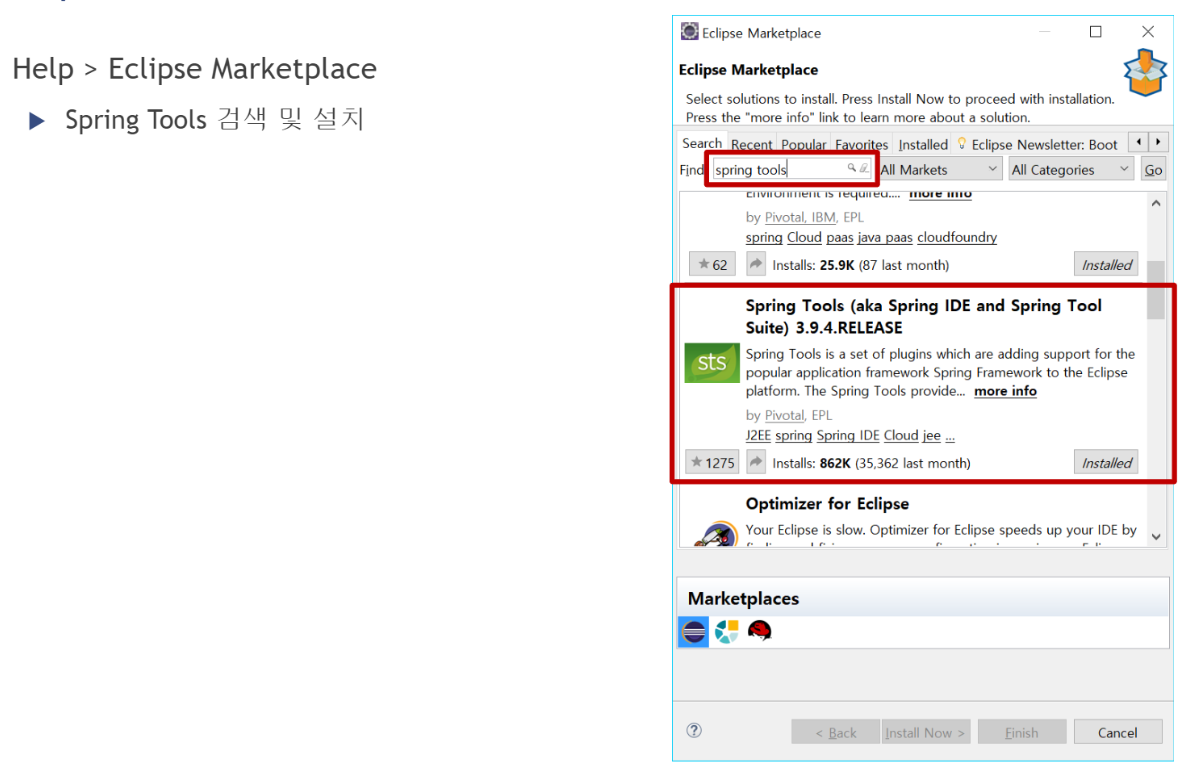Close the Eclipse Marketplace window
The image size is (1186, 769).
[1147, 32]
